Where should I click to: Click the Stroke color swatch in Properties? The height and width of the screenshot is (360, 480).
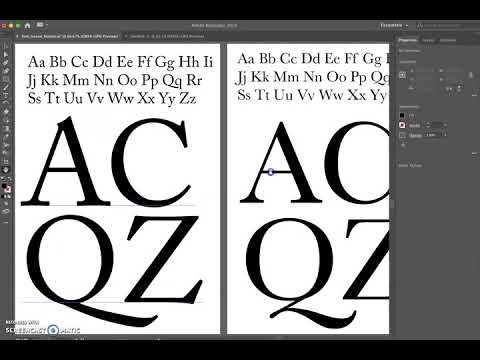tap(402, 125)
